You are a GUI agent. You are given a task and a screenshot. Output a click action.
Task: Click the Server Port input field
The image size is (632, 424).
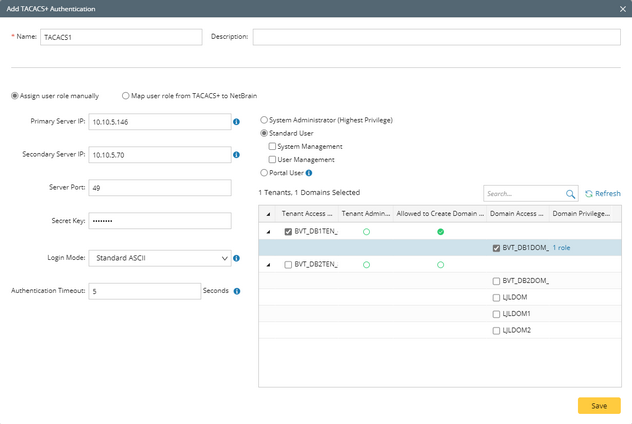160,188
